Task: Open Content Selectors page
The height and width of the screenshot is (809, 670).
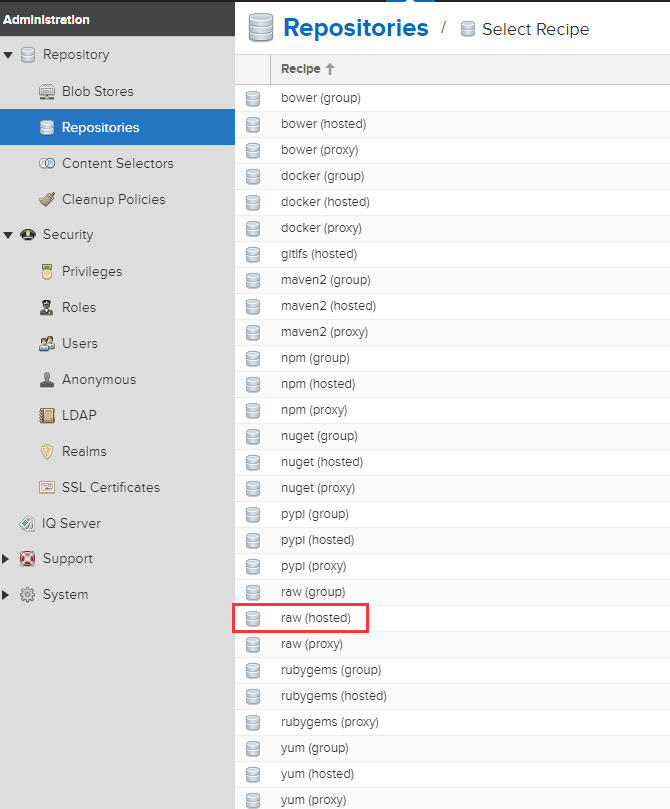Action: pyautogui.click(x=118, y=164)
